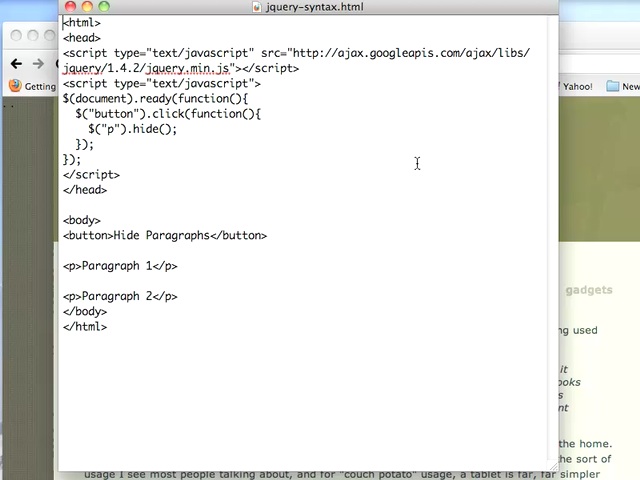Click the editor's vertical scrollbar track
This screenshot has width=640, height=480.
(553, 237)
